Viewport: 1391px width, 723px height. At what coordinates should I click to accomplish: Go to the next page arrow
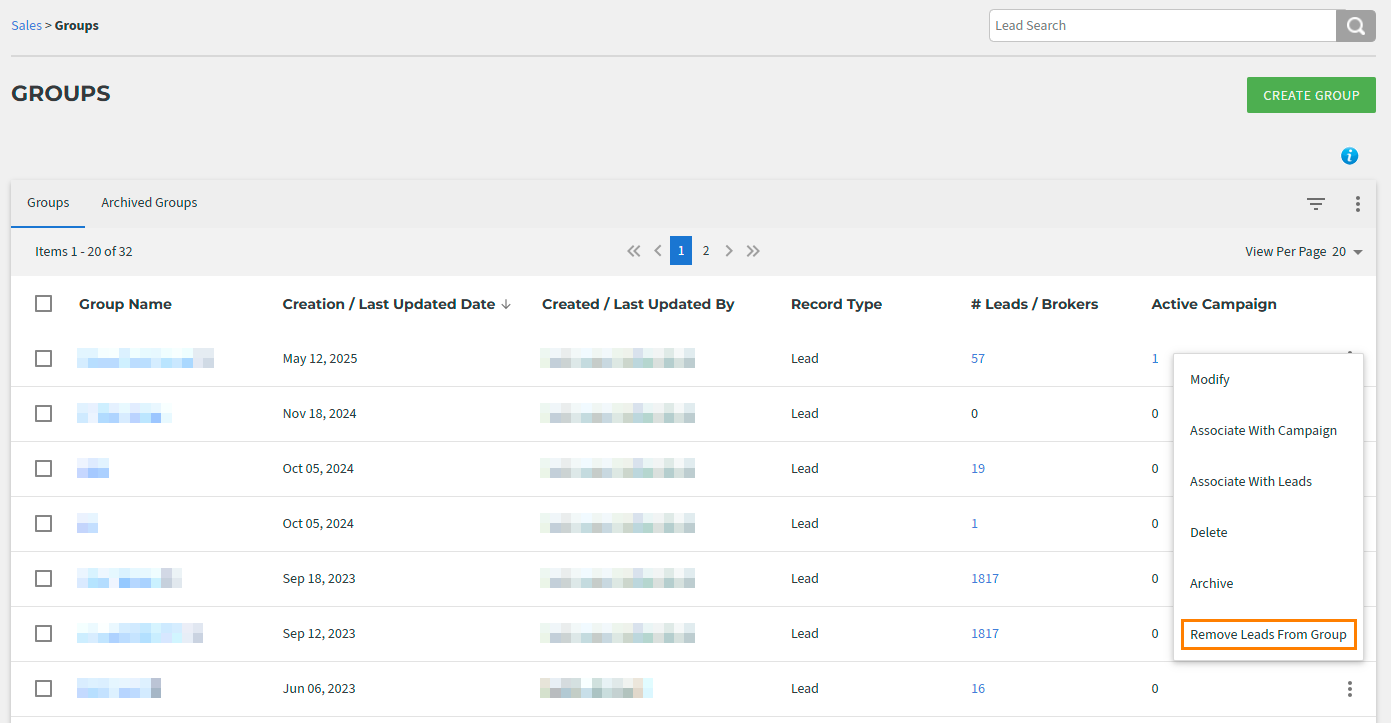[729, 251]
